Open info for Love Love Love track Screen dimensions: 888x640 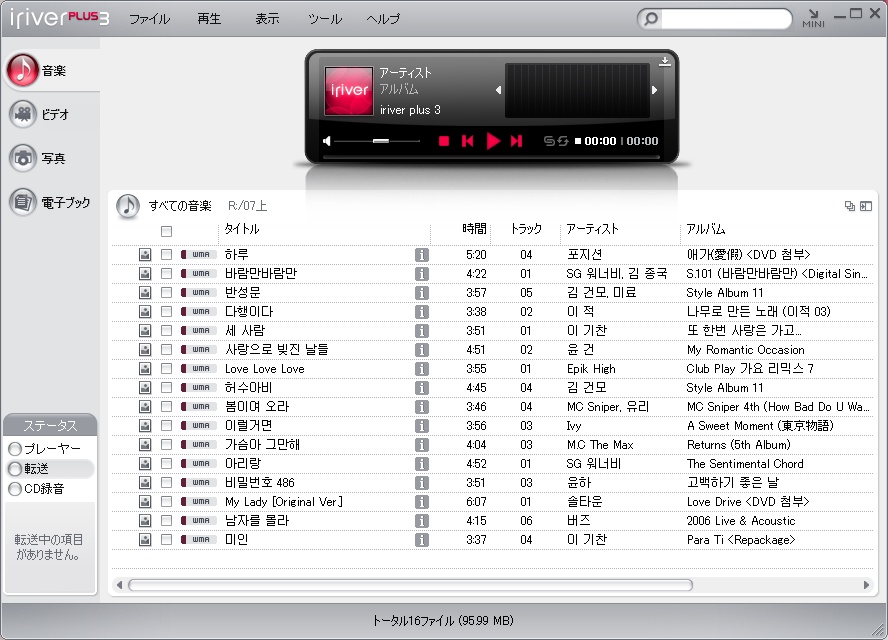point(421,369)
